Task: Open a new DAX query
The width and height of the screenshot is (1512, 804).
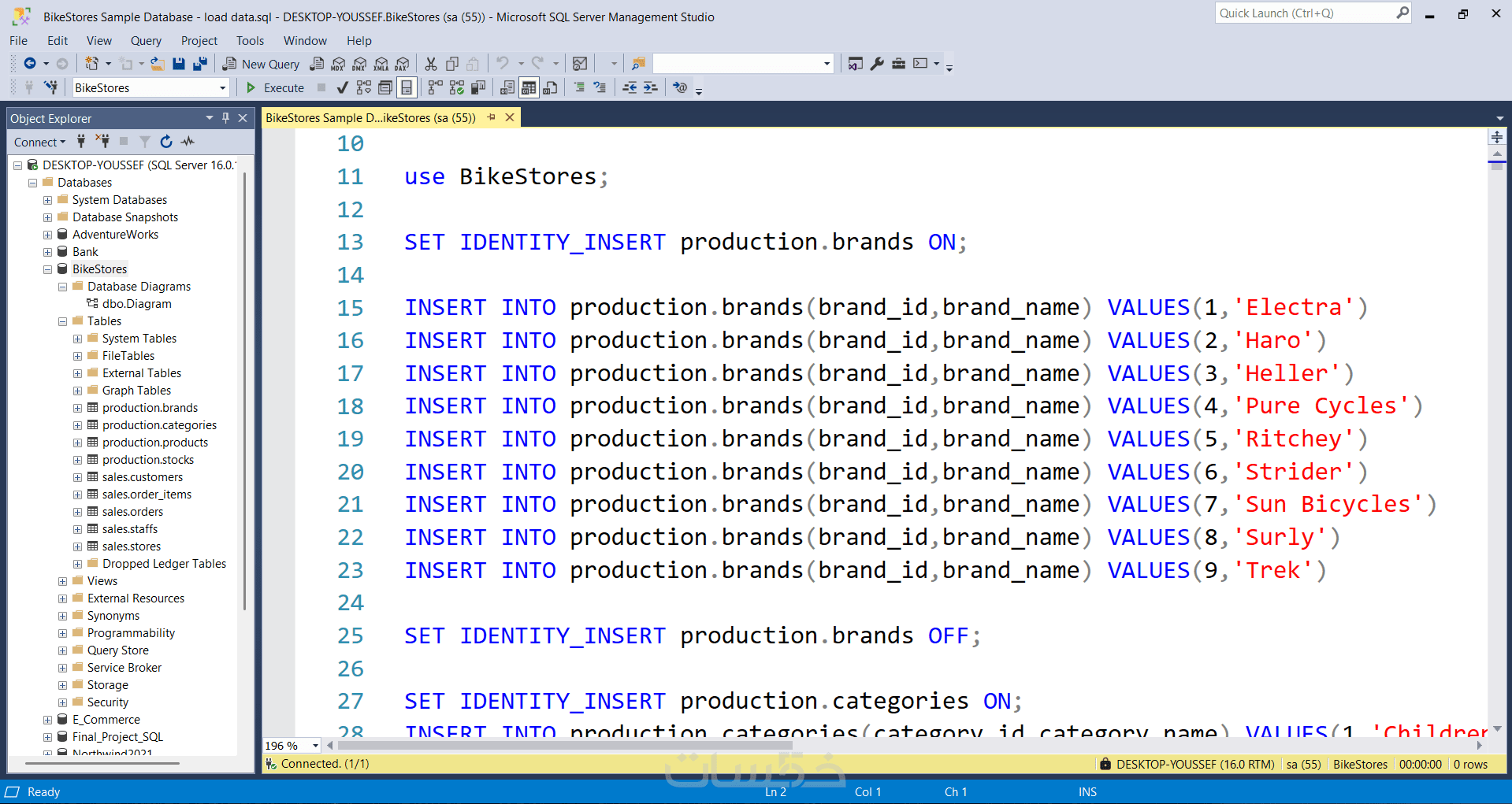Action: [x=402, y=64]
